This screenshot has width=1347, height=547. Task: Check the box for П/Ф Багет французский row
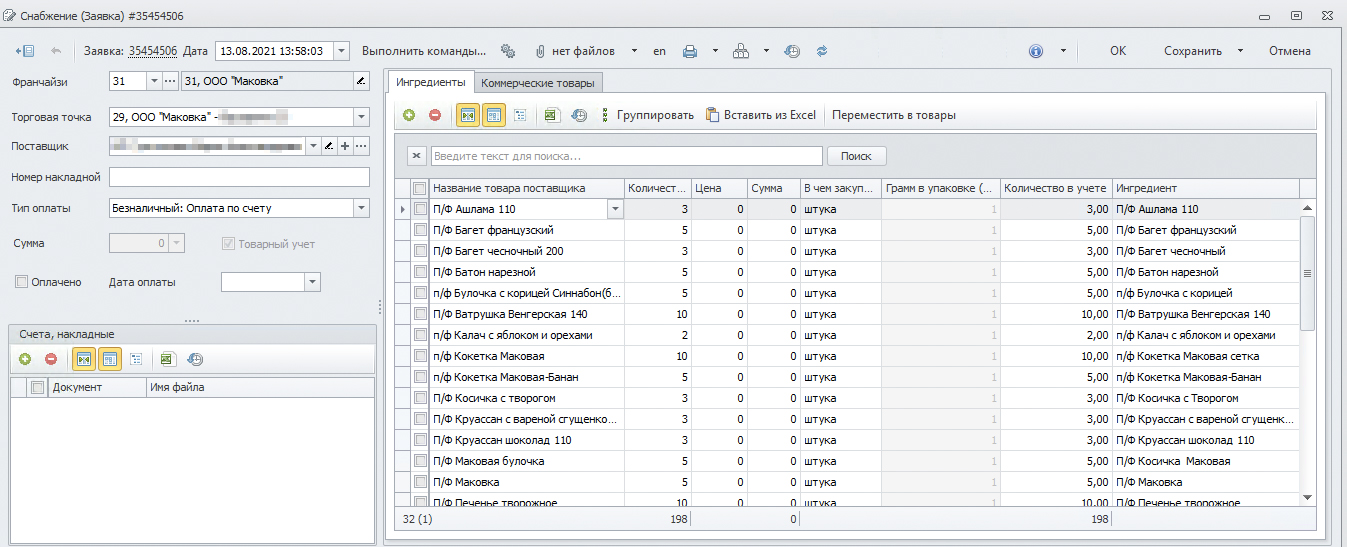click(420, 230)
